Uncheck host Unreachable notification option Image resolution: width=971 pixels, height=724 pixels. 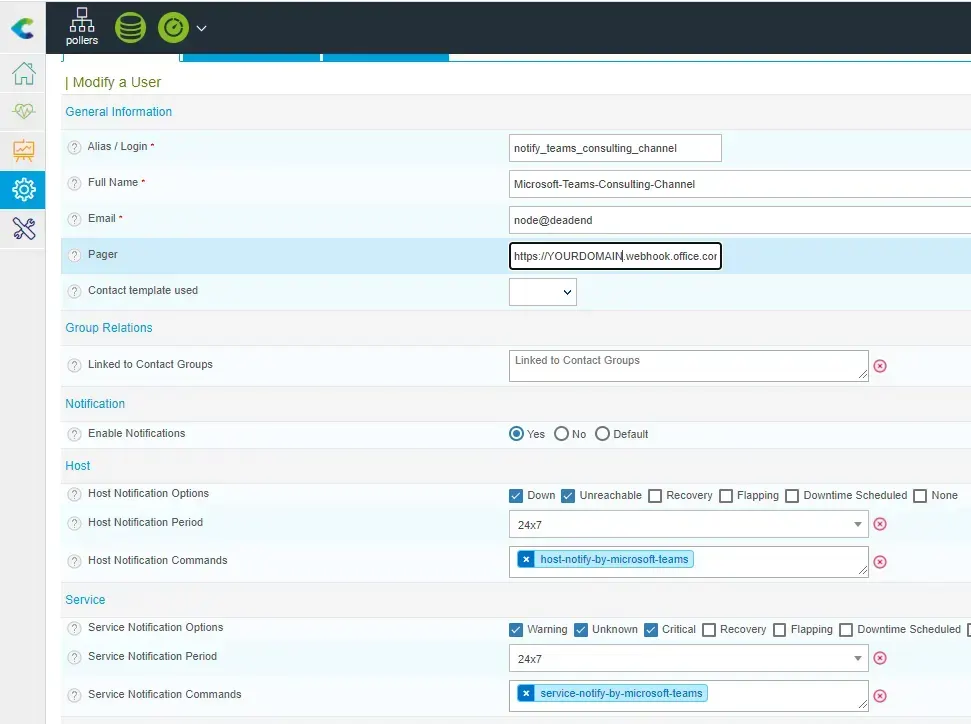[568, 495]
